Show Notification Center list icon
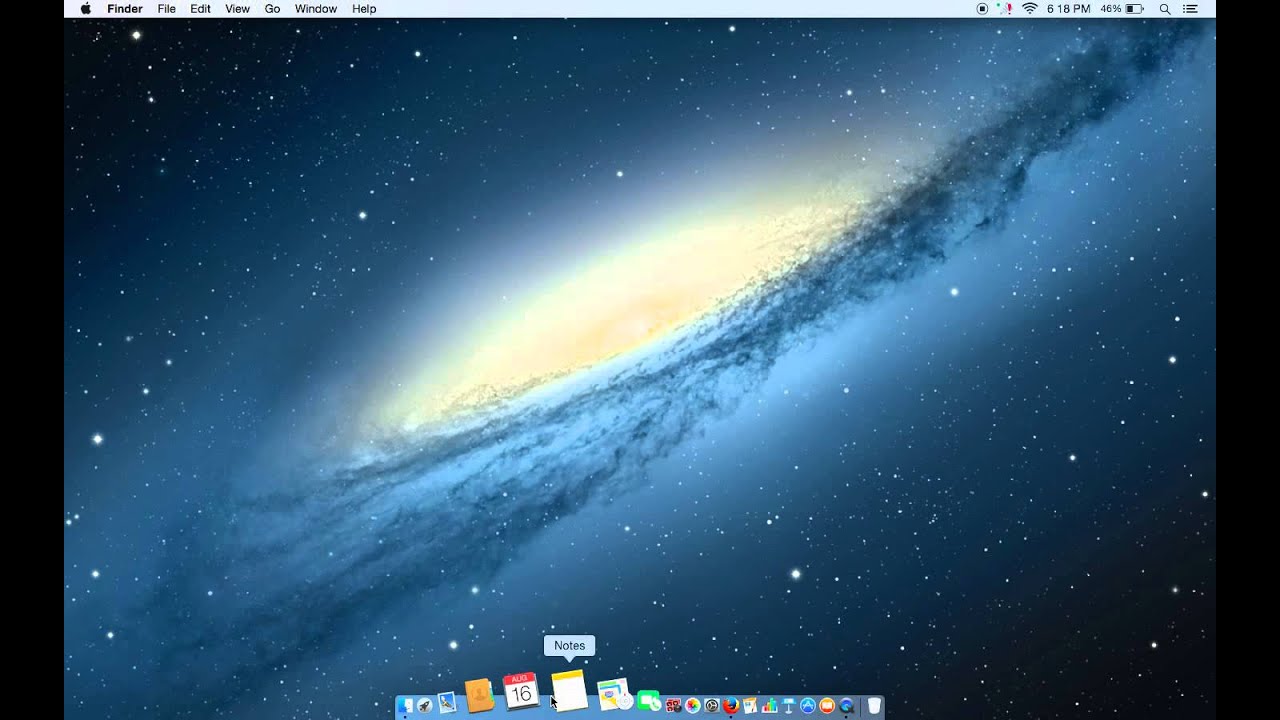This screenshot has width=1280, height=720. tap(1190, 9)
